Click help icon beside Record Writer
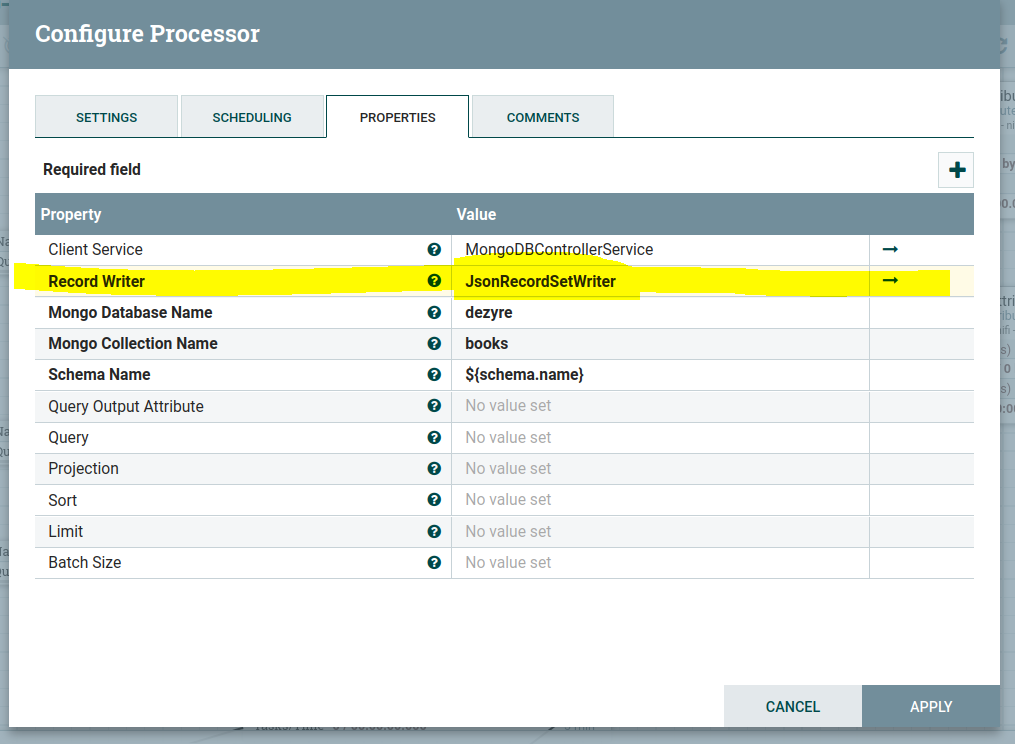 (x=434, y=281)
